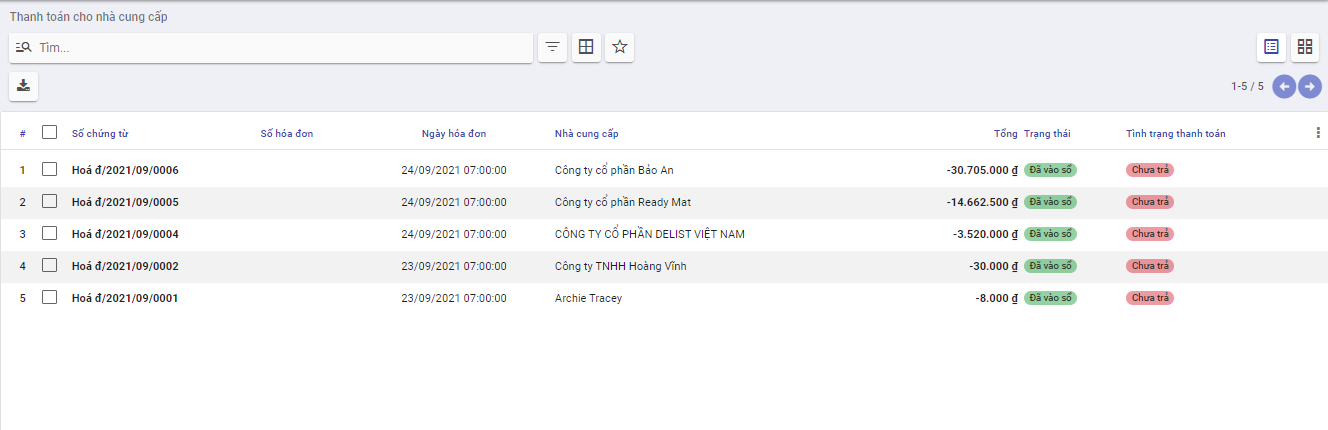Go to next page arrow
This screenshot has height=430, width=1328.
pos(1310,86)
